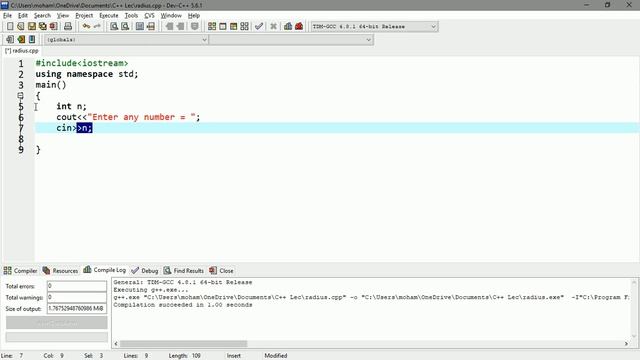The height and width of the screenshot is (360, 640).
Task: Click the red Delete profiling information icon
Action: pos(299,27)
